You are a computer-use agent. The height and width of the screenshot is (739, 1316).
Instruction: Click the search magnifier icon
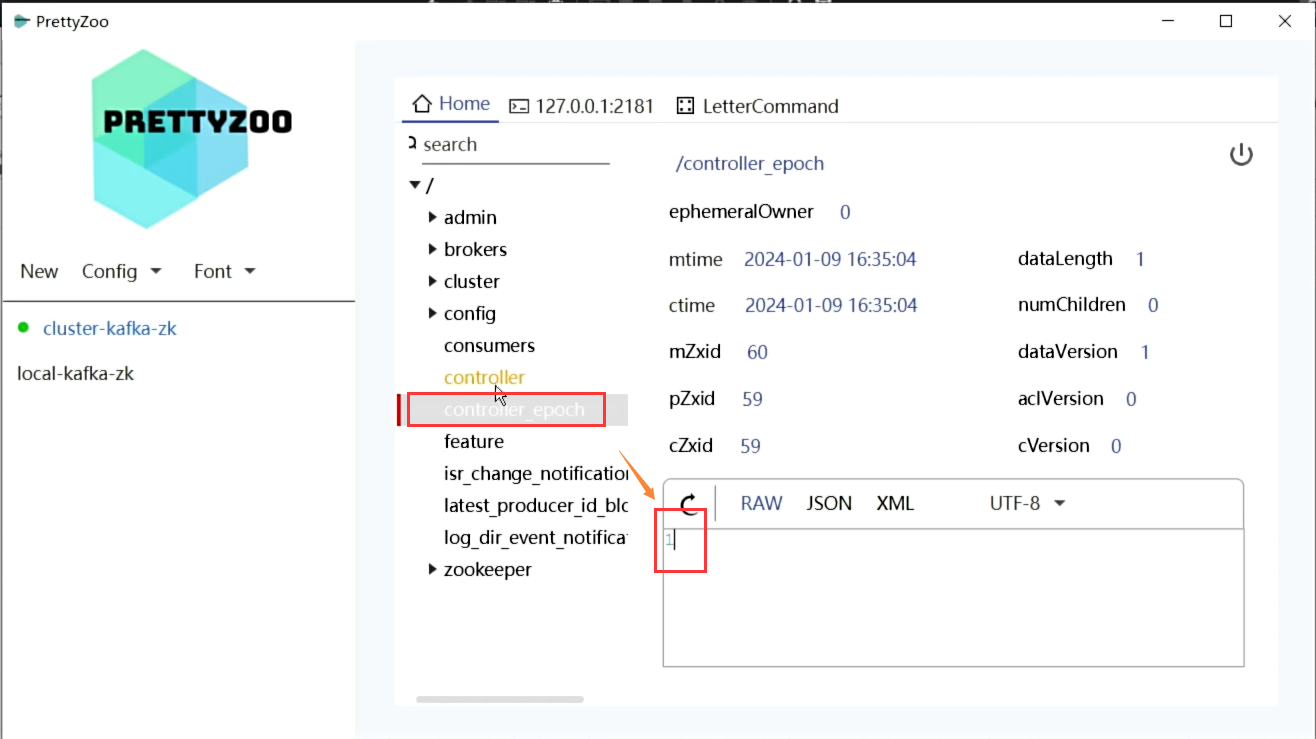(412, 143)
